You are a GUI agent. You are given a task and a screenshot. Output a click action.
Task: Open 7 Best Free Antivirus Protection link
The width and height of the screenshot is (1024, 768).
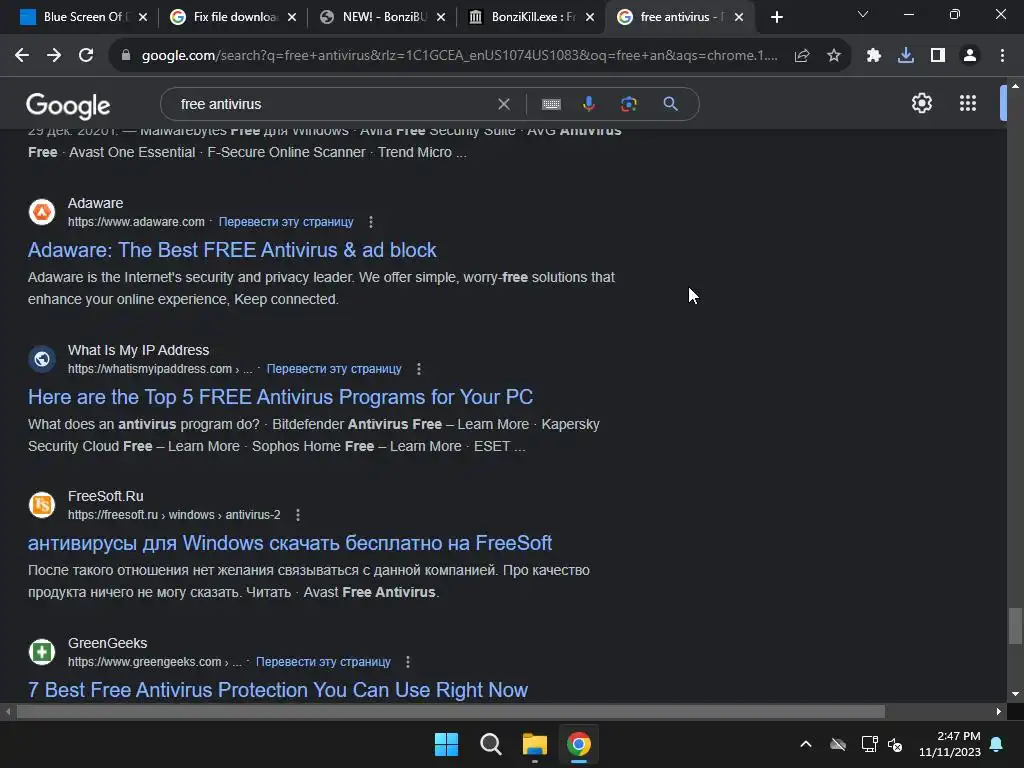coord(278,690)
